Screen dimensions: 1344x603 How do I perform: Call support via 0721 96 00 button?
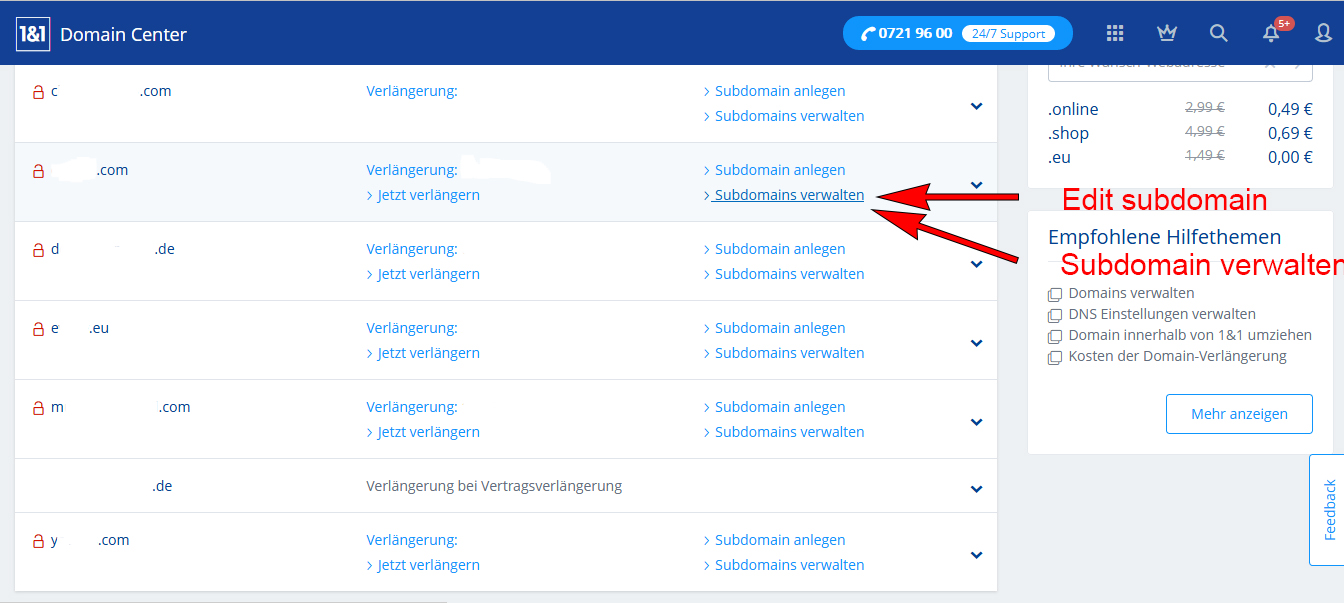957,33
